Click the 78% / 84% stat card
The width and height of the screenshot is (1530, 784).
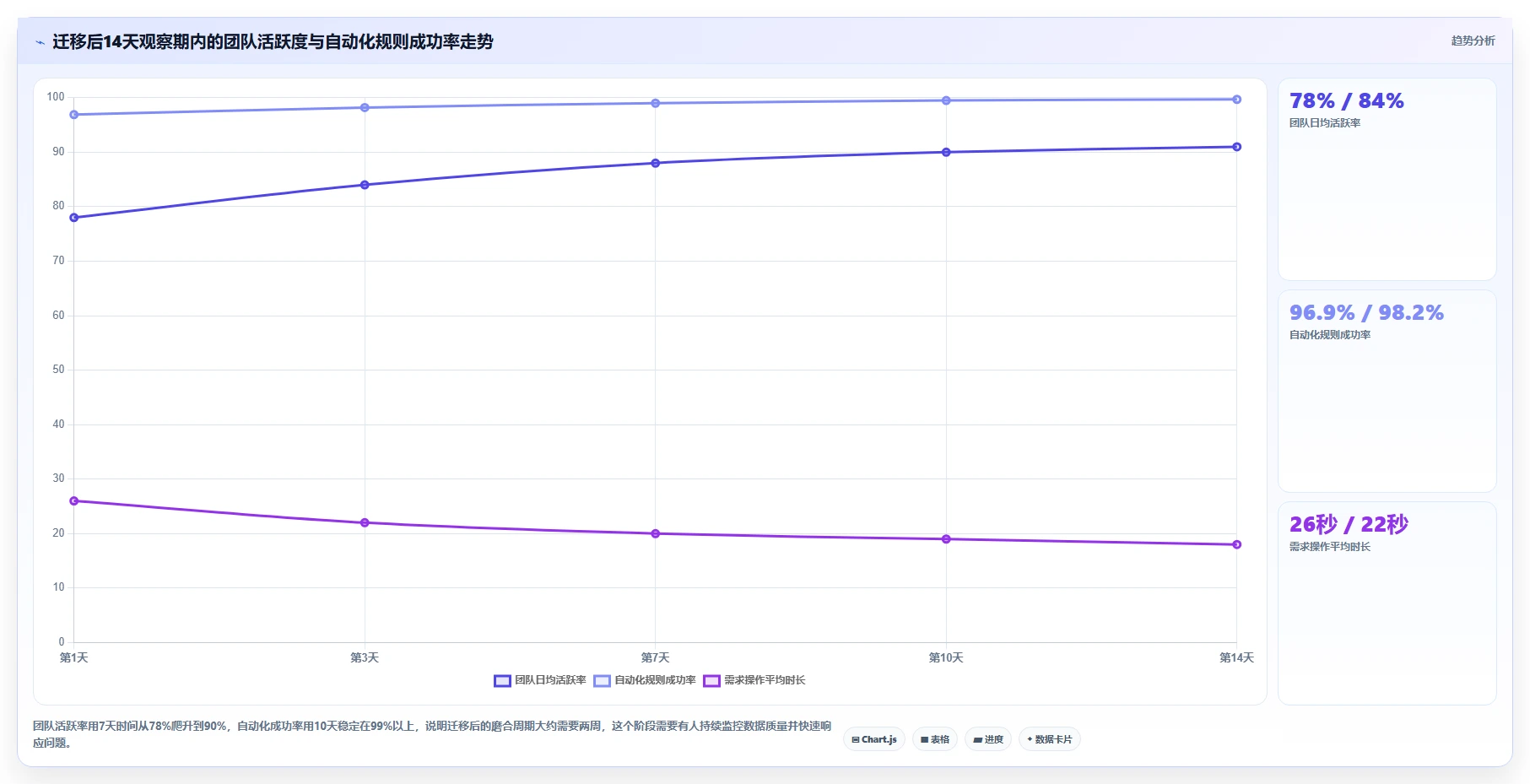tap(1387, 179)
